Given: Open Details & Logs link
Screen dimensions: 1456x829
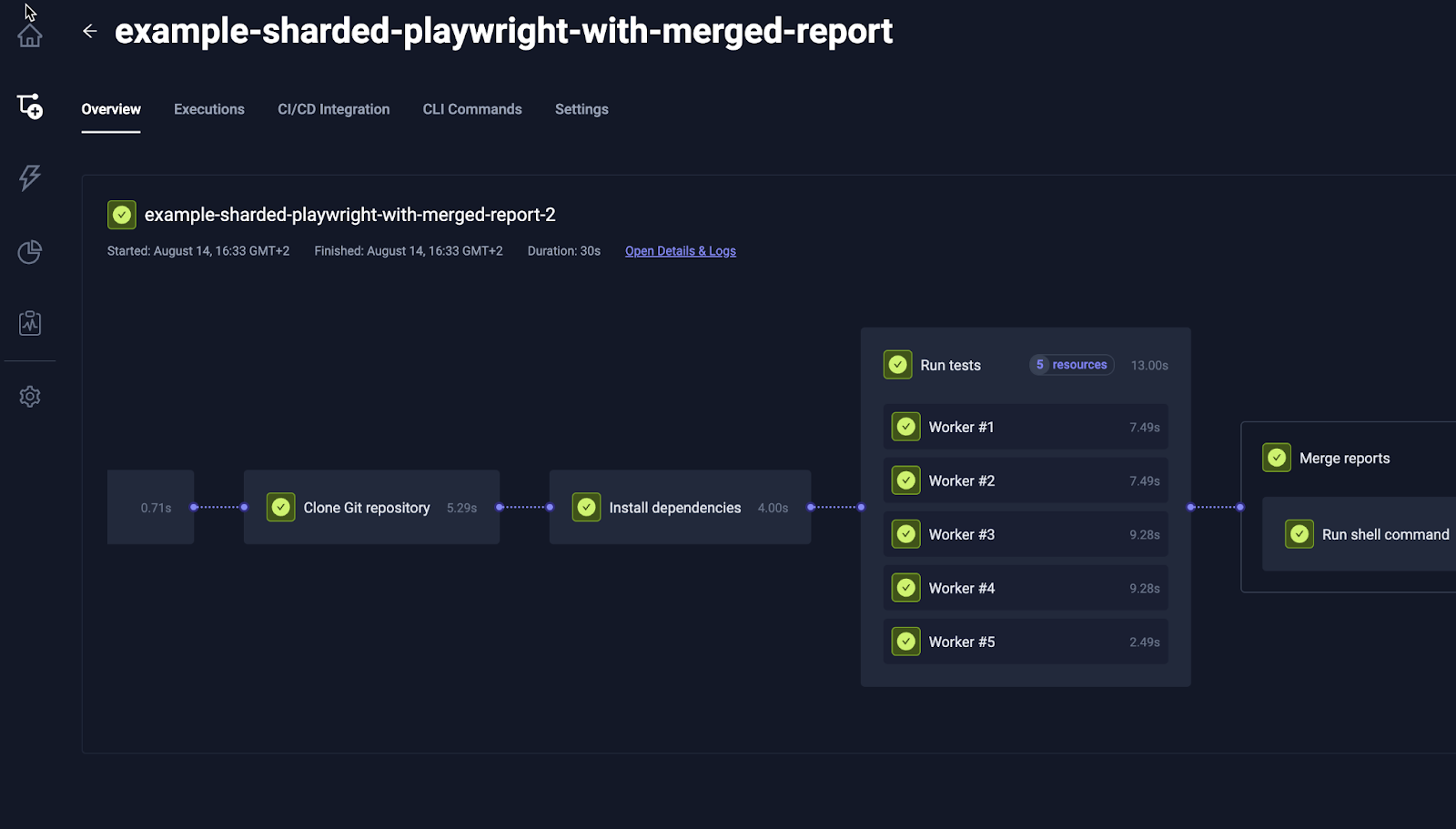Looking at the screenshot, I should [681, 251].
